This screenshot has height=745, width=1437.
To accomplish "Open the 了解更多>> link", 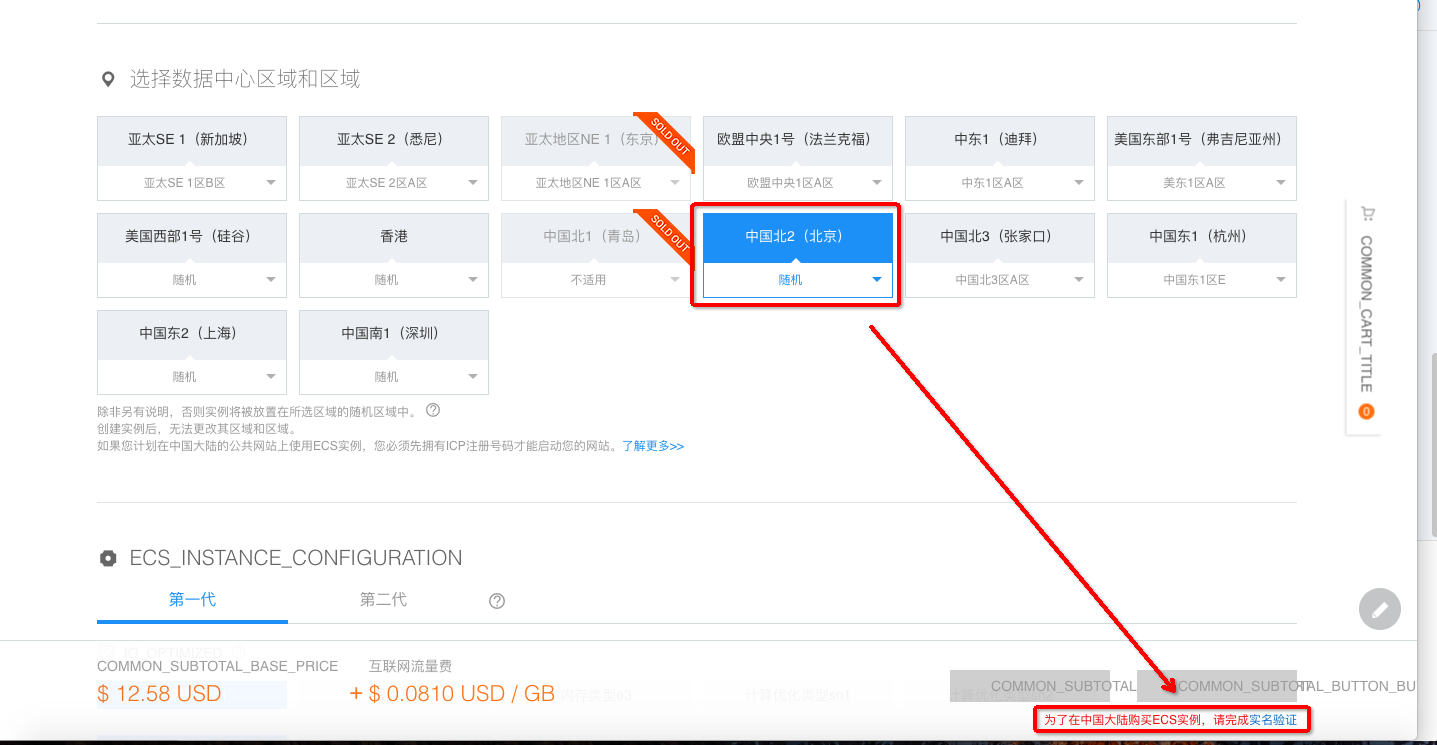I will [x=653, y=446].
